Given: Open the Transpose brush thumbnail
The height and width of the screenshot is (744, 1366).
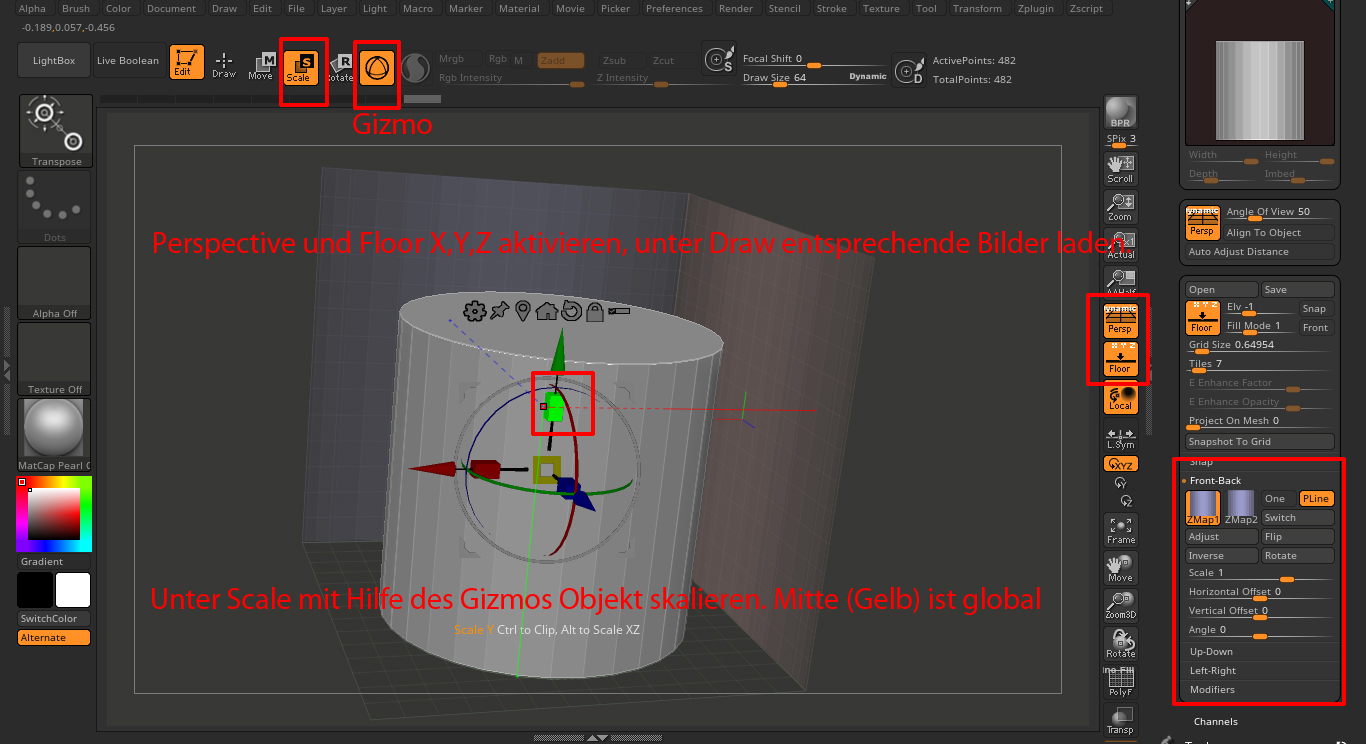Looking at the screenshot, I should click(x=56, y=130).
